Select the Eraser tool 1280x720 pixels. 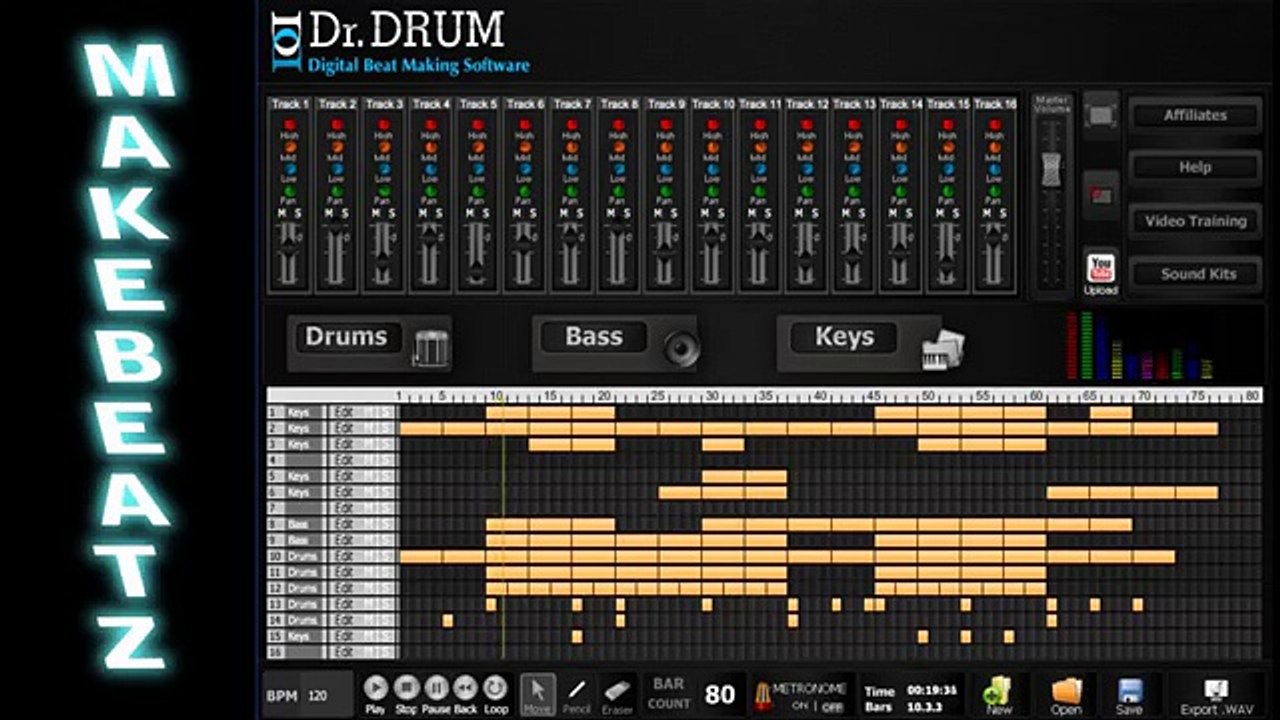pyautogui.click(x=617, y=694)
